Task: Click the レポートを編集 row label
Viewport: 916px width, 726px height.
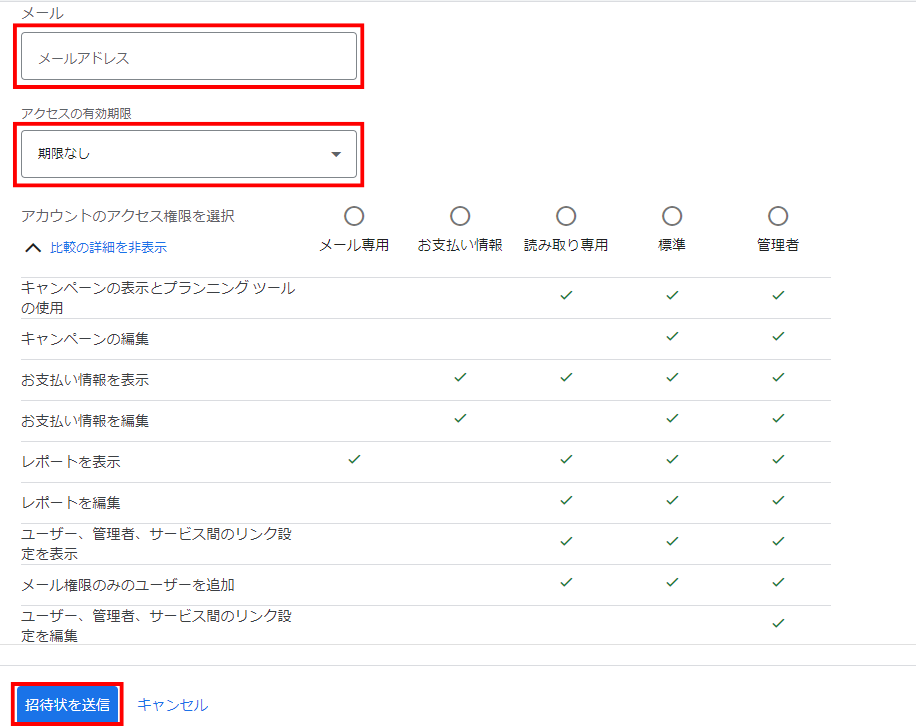Action: (x=71, y=502)
